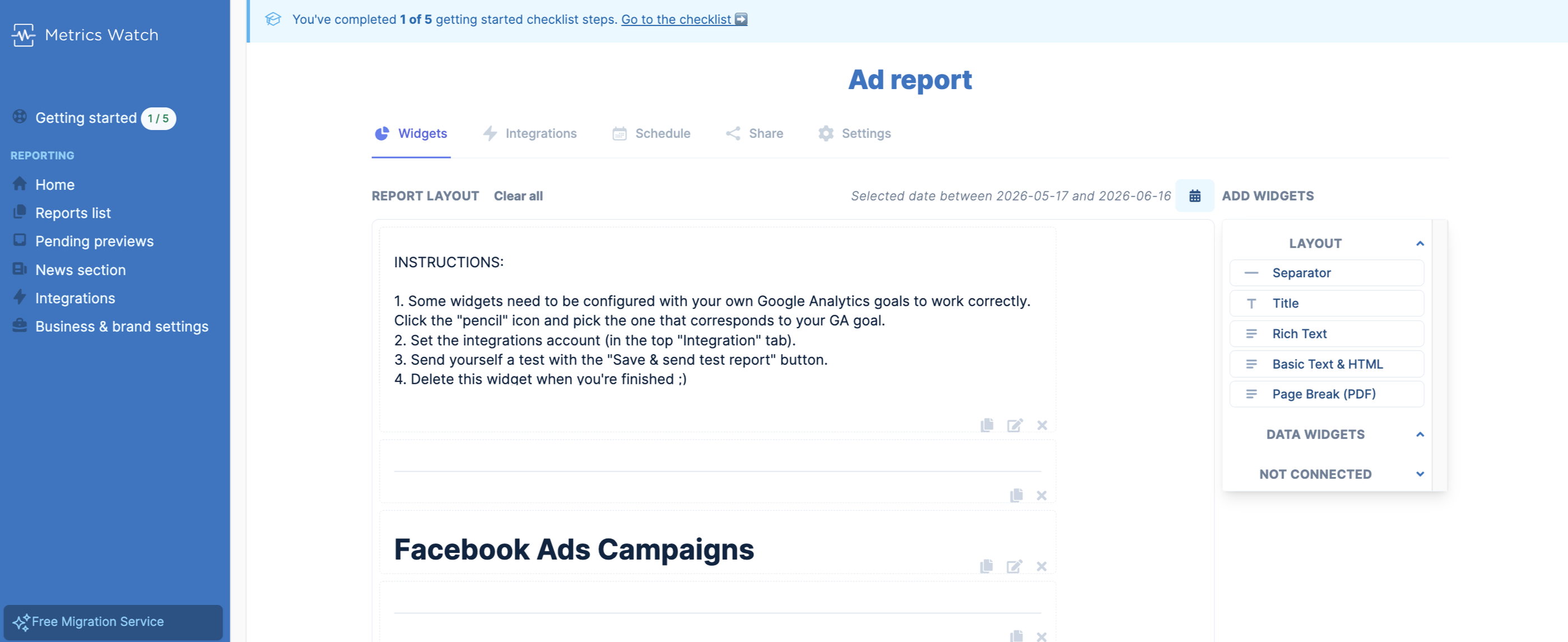Add a Page Break (PDF) widget
The image size is (1568, 642).
1327,394
